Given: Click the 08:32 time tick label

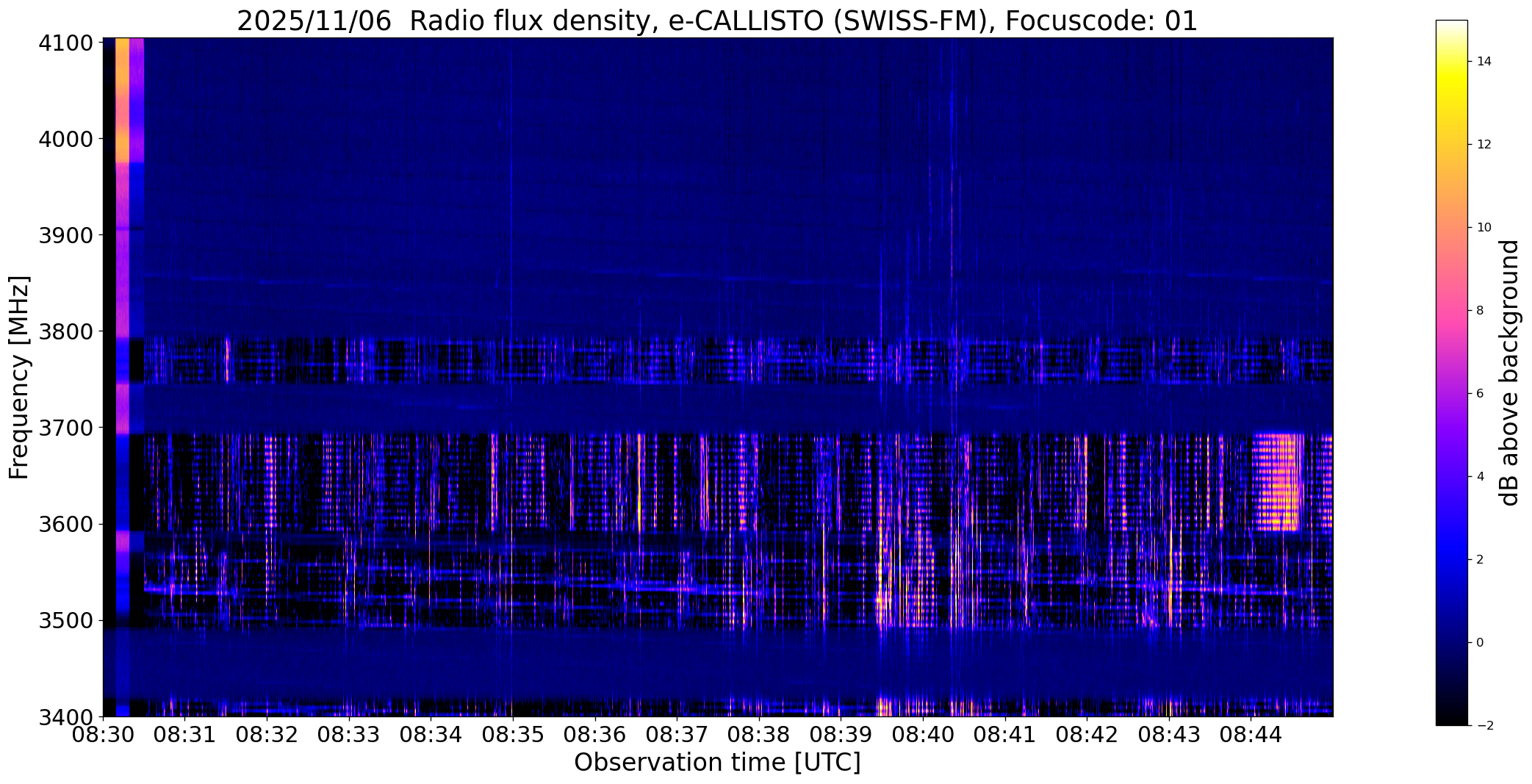Looking at the screenshot, I should click(x=267, y=735).
